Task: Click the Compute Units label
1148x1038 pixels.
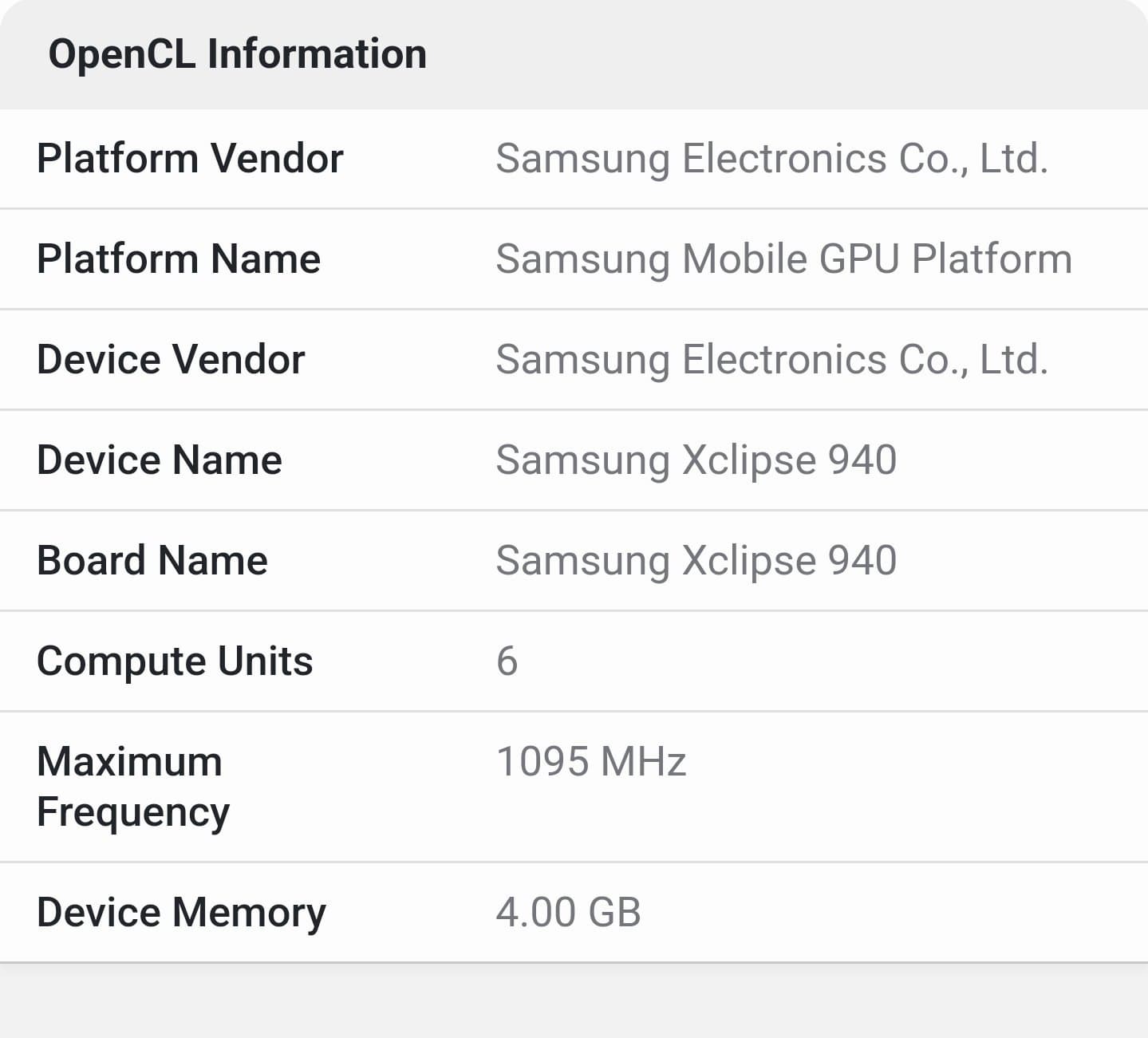Action: (175, 661)
